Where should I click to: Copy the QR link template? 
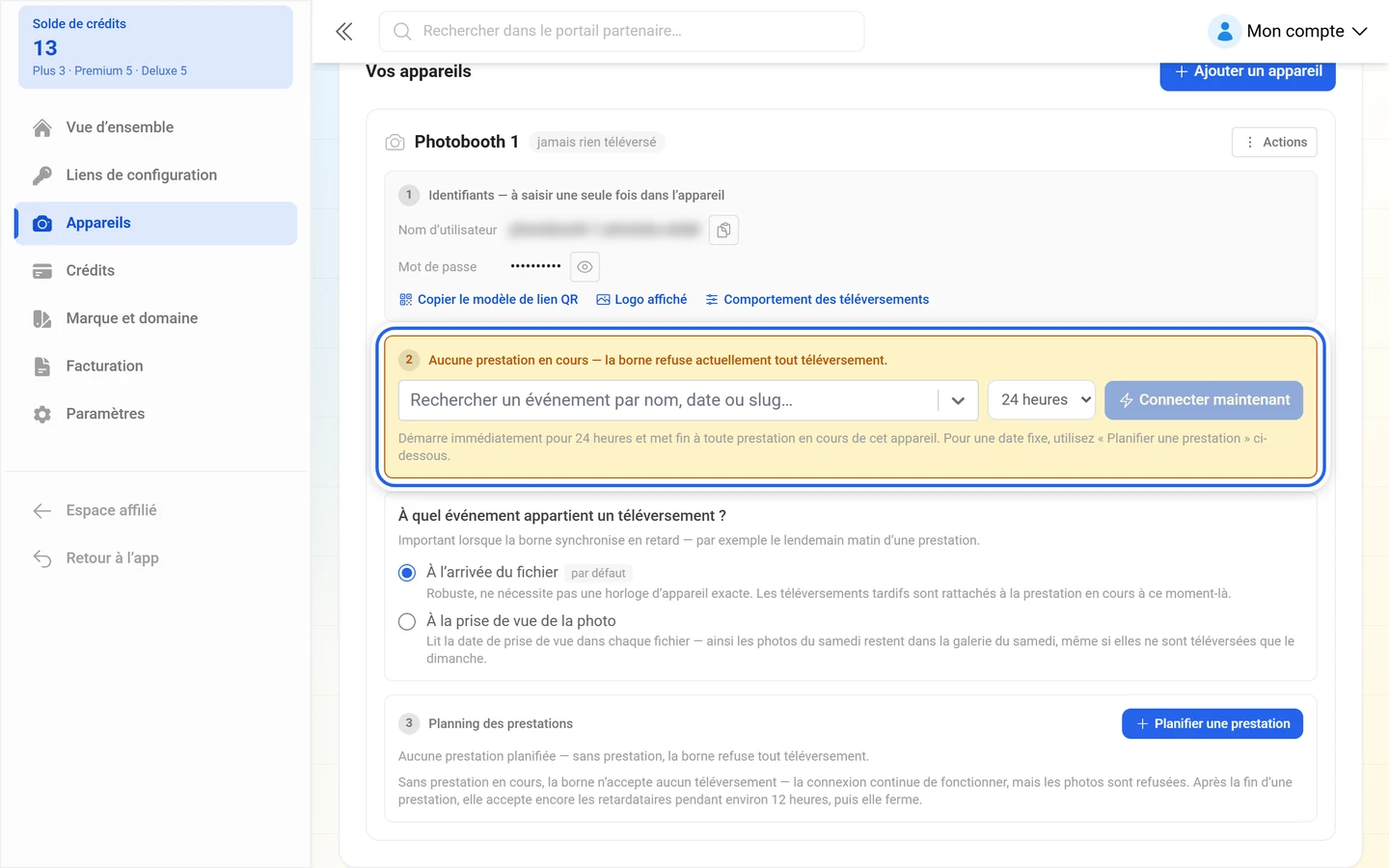(488, 300)
